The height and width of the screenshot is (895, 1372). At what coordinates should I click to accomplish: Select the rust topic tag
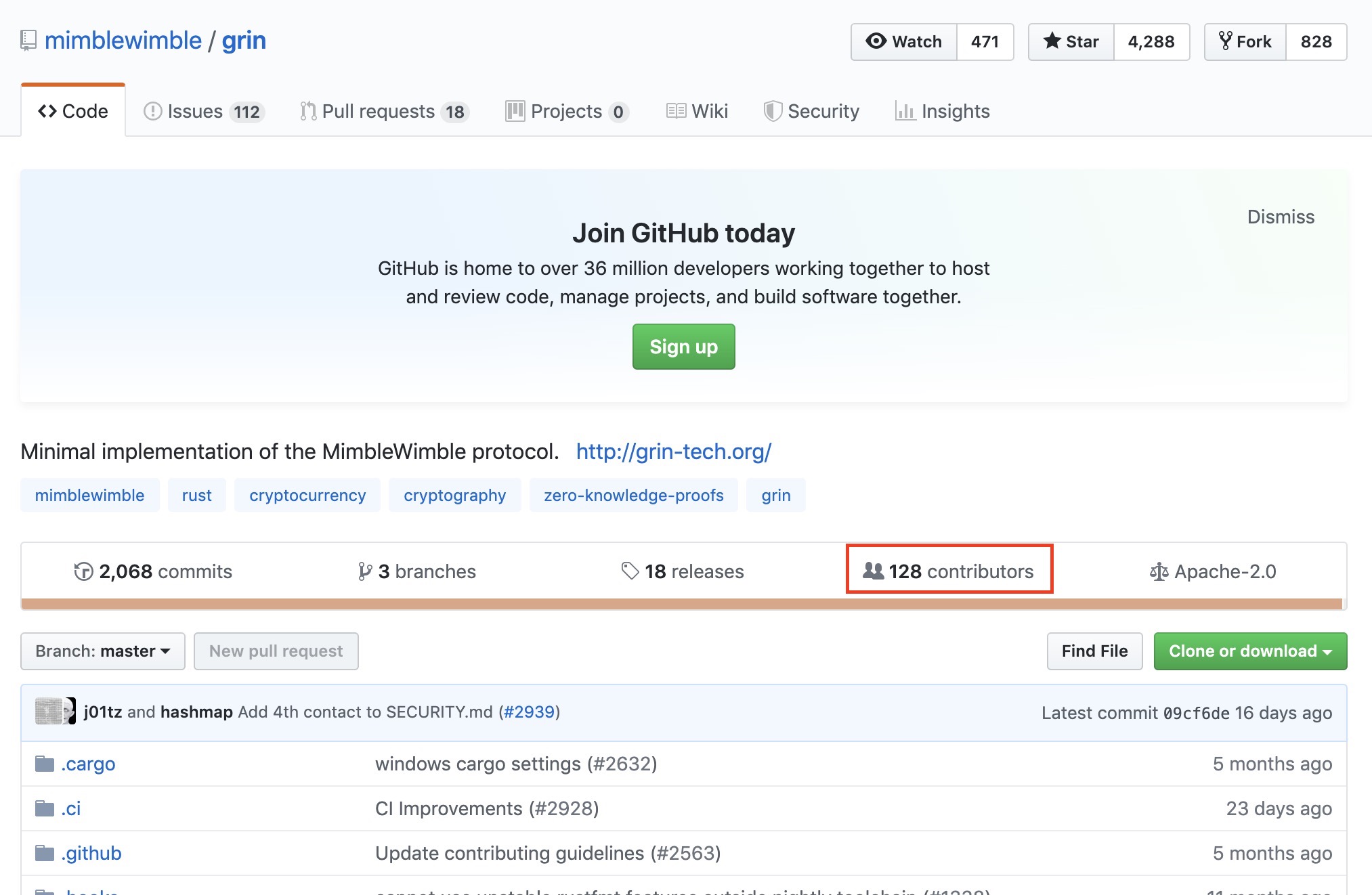coord(196,495)
